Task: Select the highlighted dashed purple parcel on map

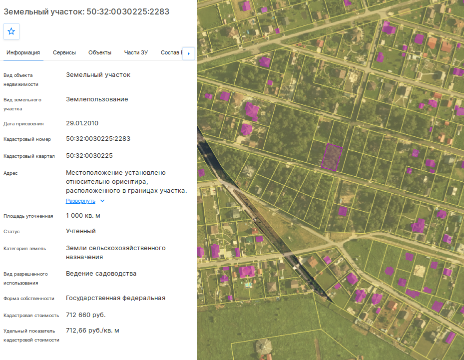Action: 332,157
